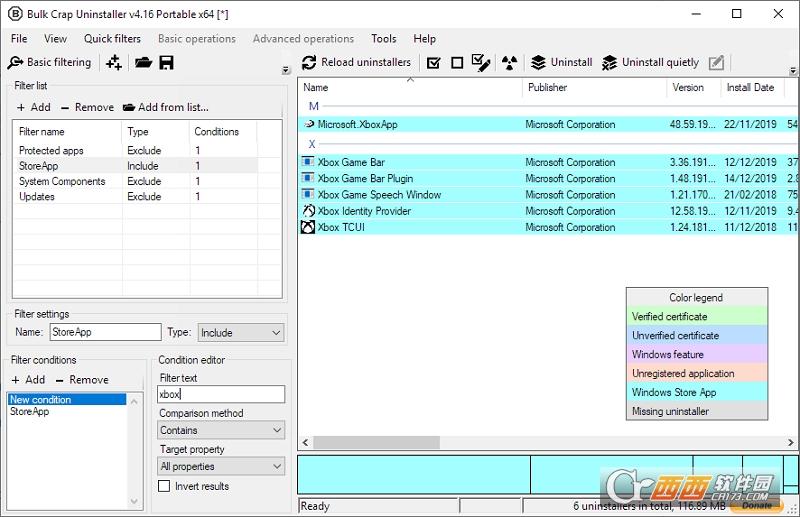Click the filter Name input field
This screenshot has height=517, width=800.
click(x=106, y=332)
